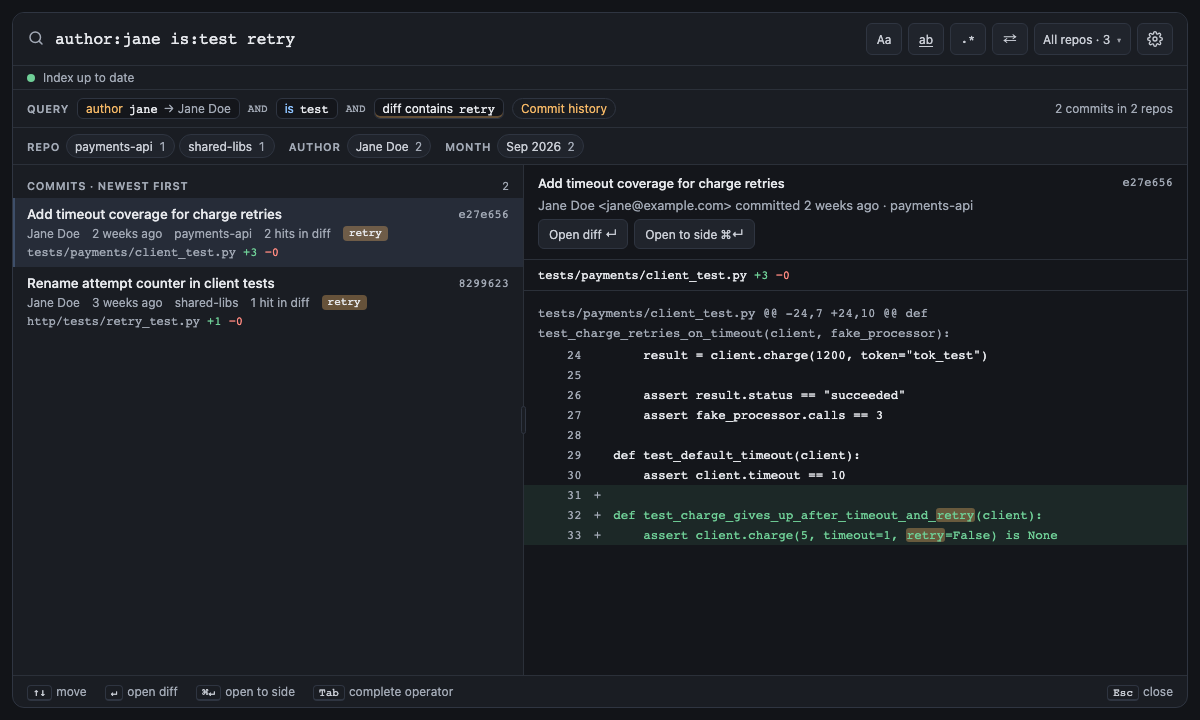Open the All repos dropdown

point(1082,39)
